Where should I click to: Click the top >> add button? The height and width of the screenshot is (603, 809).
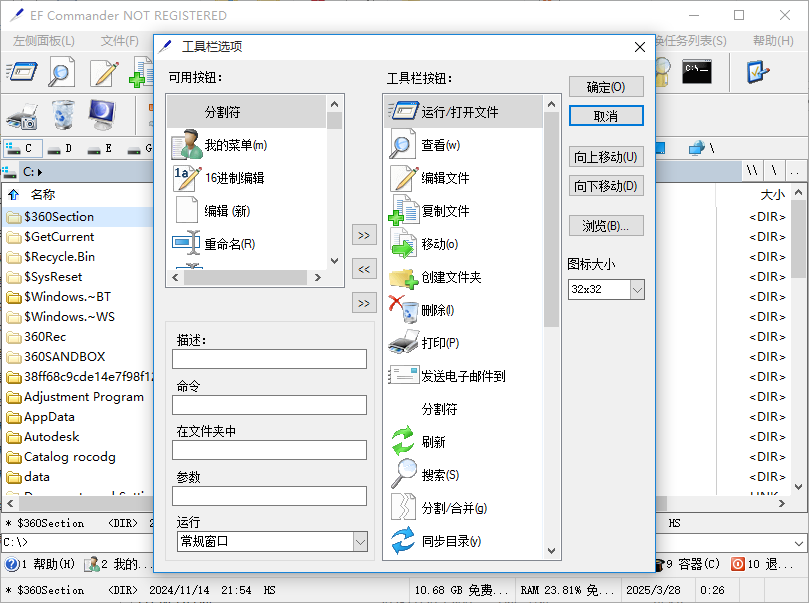[x=364, y=235]
